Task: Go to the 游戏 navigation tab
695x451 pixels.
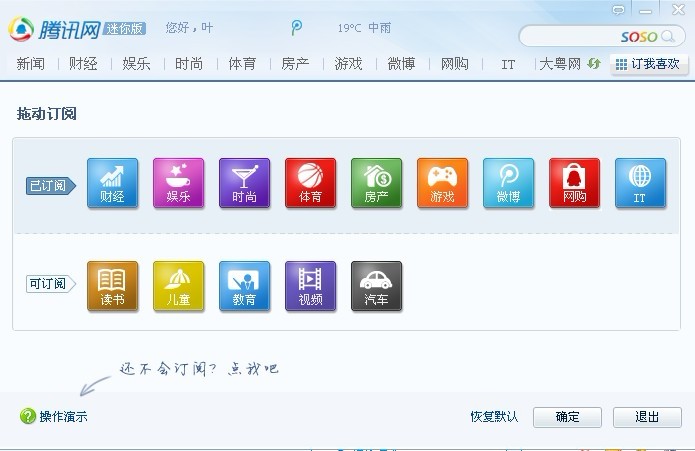Action: click(x=348, y=64)
